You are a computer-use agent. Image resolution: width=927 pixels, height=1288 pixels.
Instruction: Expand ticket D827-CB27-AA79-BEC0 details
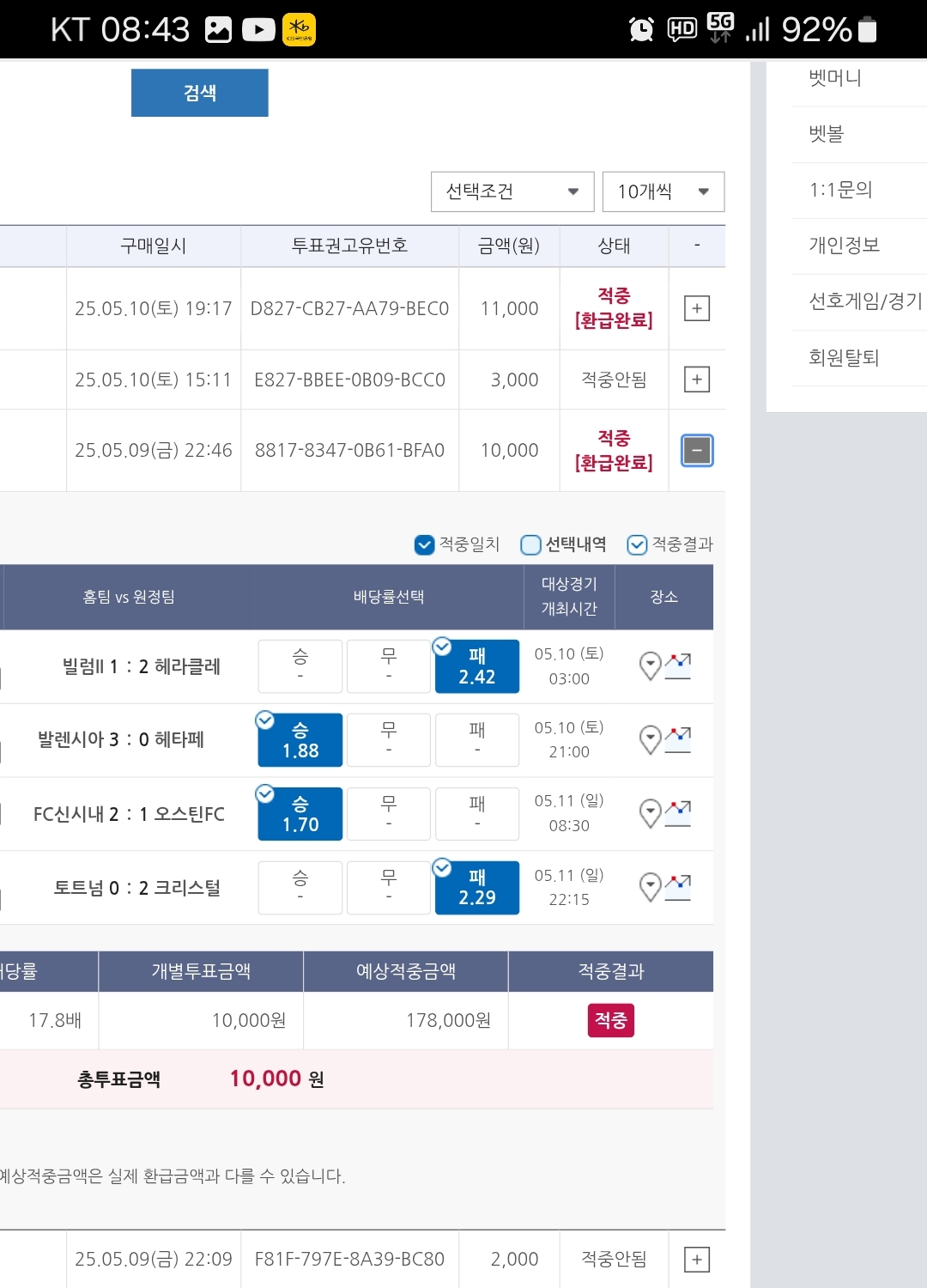click(x=697, y=308)
